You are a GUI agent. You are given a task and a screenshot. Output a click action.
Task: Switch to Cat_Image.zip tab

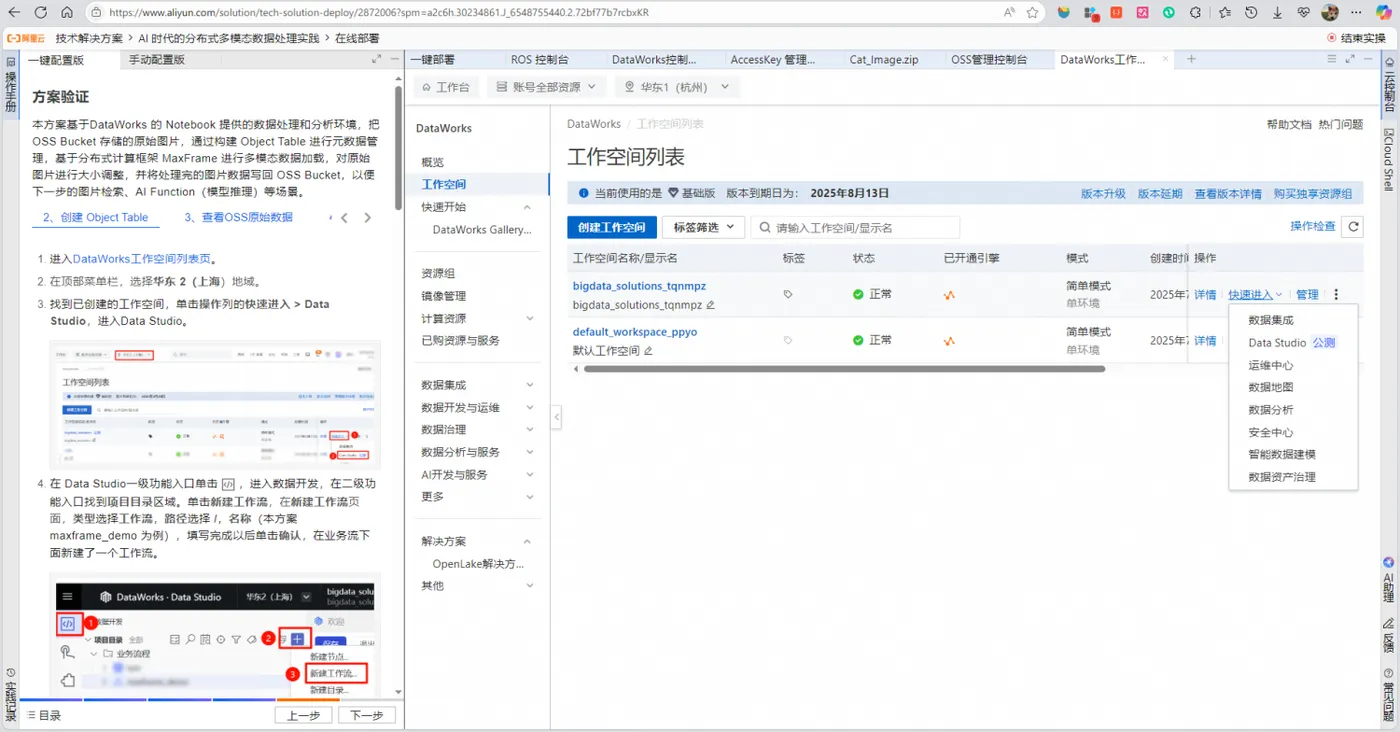pyautogui.click(x=884, y=59)
